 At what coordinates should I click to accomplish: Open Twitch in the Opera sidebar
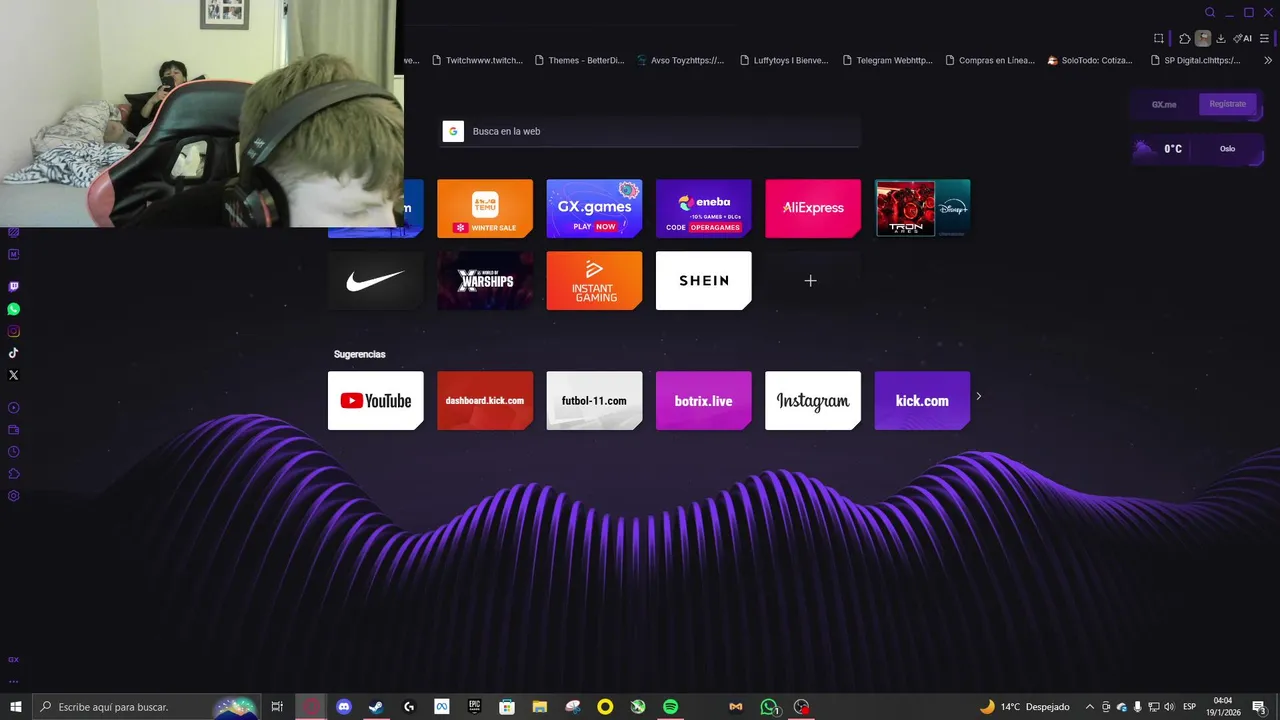pos(13,287)
